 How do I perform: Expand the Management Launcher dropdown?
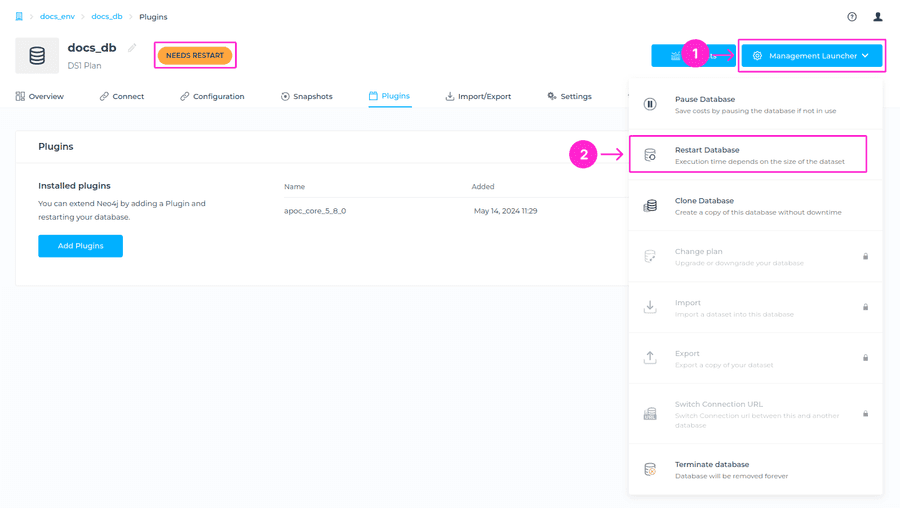click(x=812, y=56)
